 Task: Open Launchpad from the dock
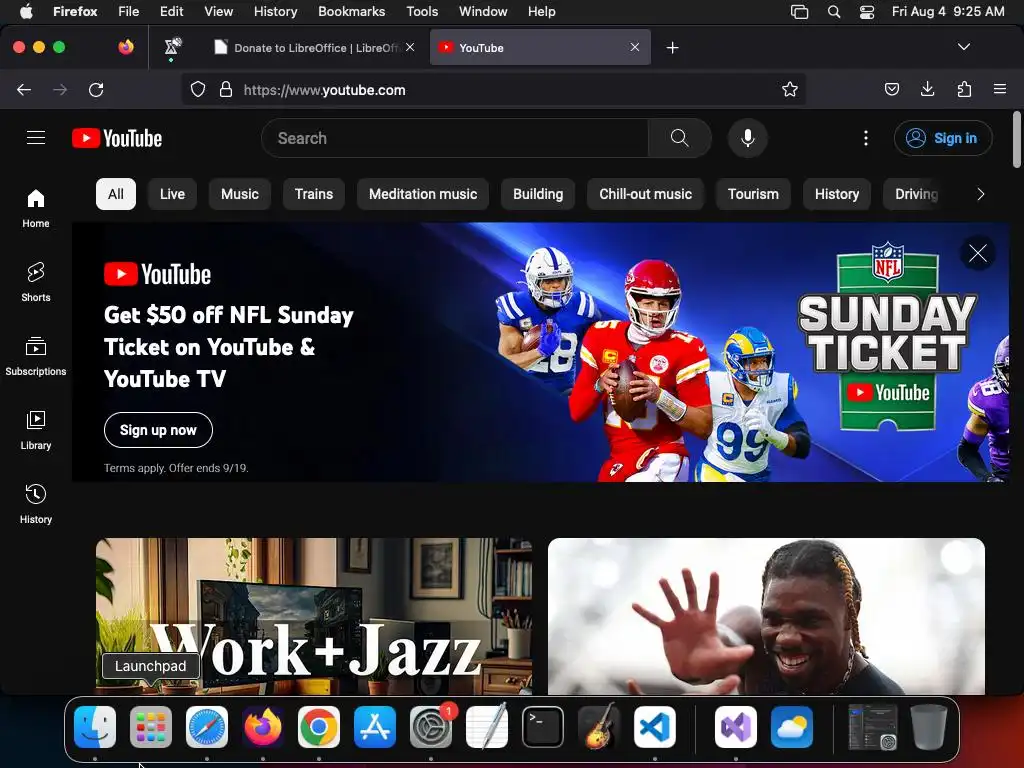pyautogui.click(x=151, y=727)
